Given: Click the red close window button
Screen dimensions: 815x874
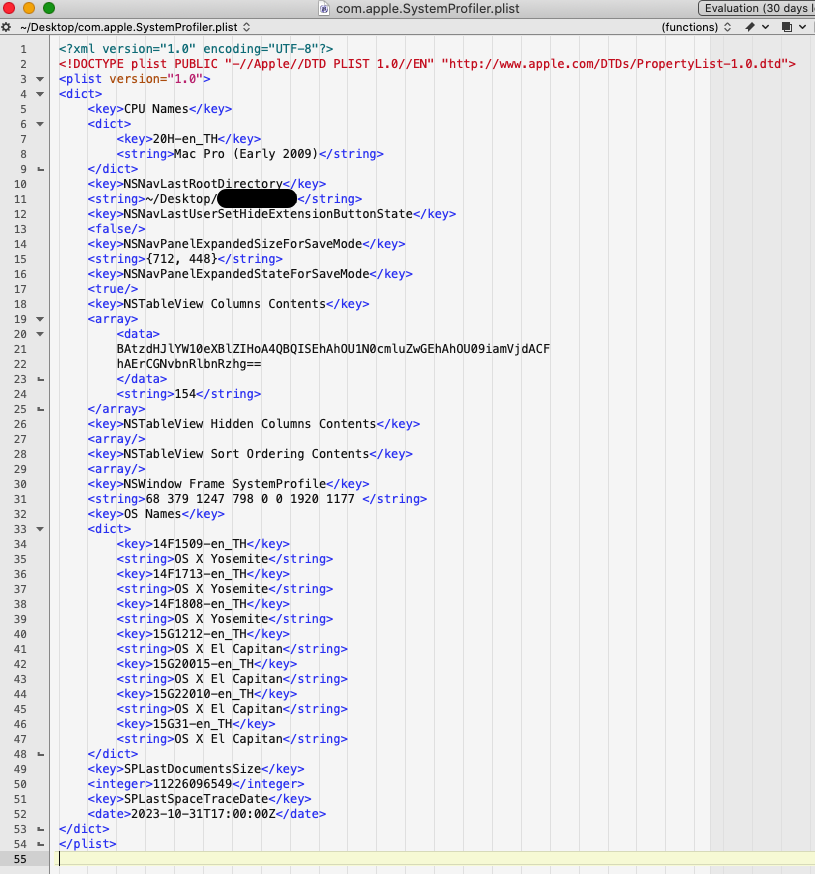Looking at the screenshot, I should [9, 8].
